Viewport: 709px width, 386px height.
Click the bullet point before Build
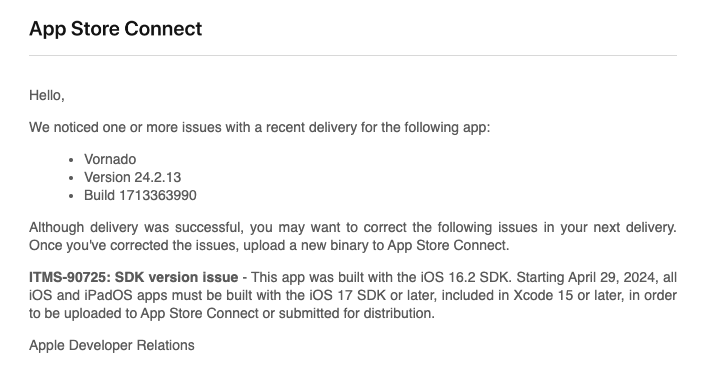(x=71, y=196)
